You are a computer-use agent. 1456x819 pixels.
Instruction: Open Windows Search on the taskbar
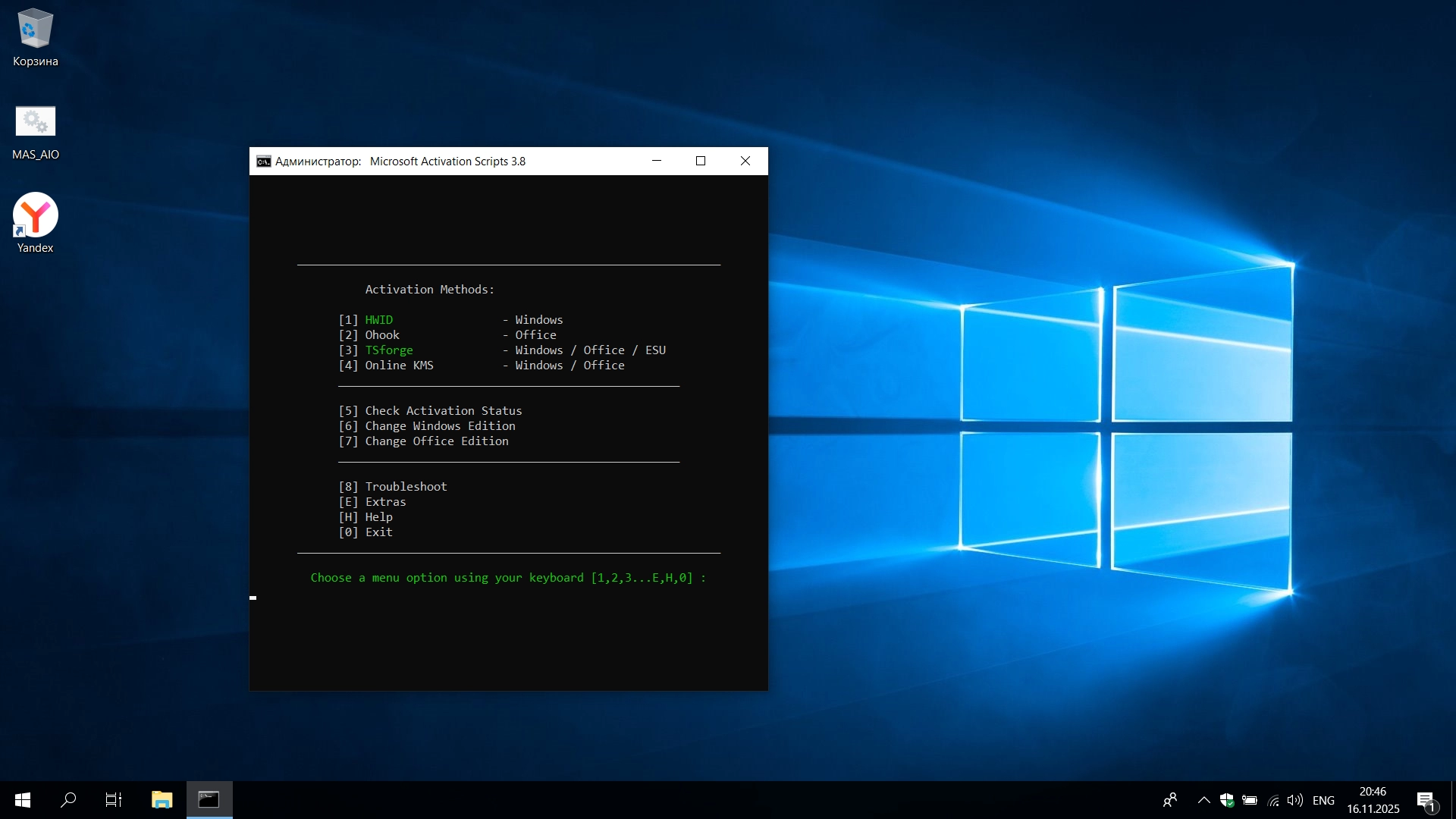(x=68, y=799)
